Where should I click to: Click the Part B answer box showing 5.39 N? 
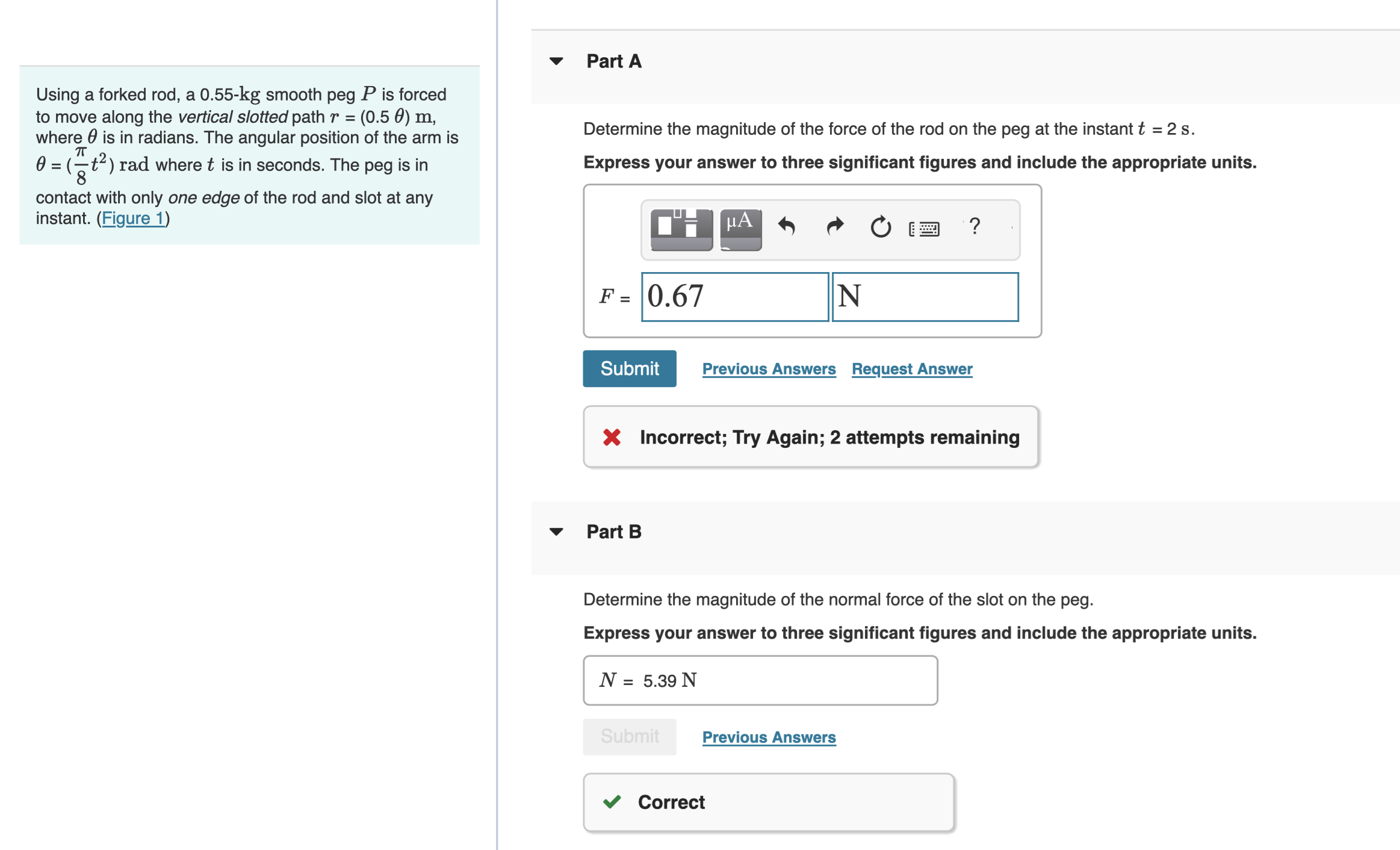(x=760, y=681)
